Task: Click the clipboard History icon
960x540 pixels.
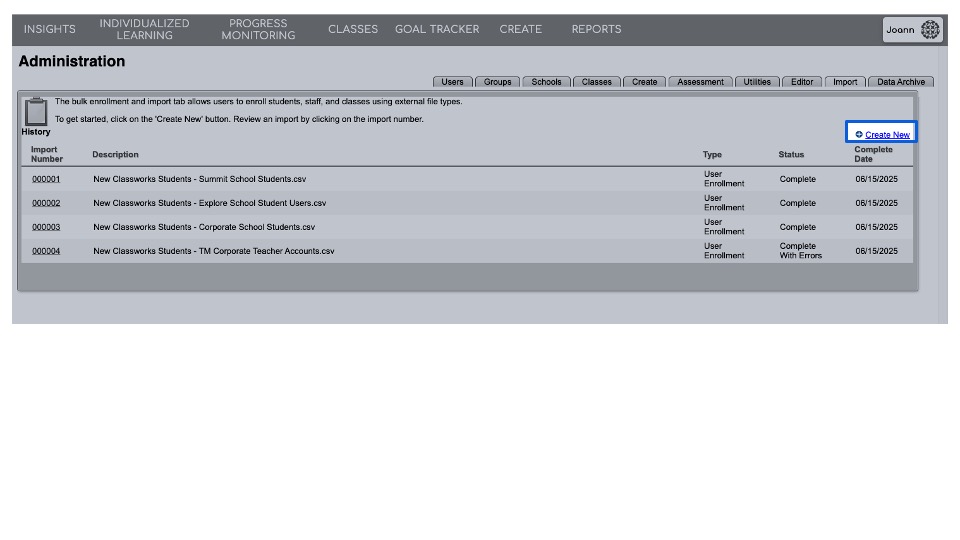Action: pos(36,111)
